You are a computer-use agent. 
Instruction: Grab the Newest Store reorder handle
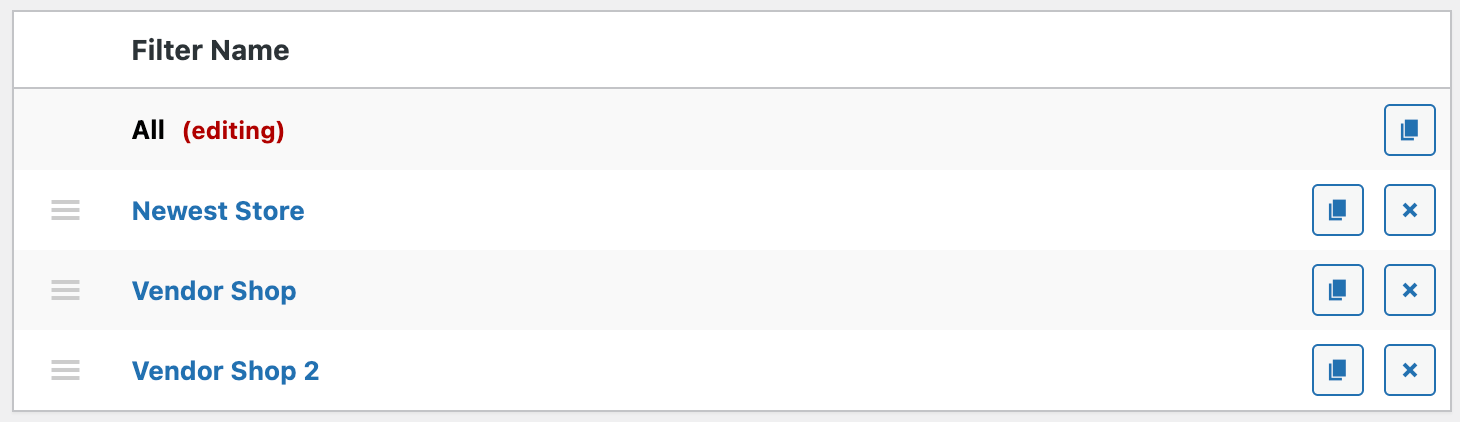(x=65, y=210)
